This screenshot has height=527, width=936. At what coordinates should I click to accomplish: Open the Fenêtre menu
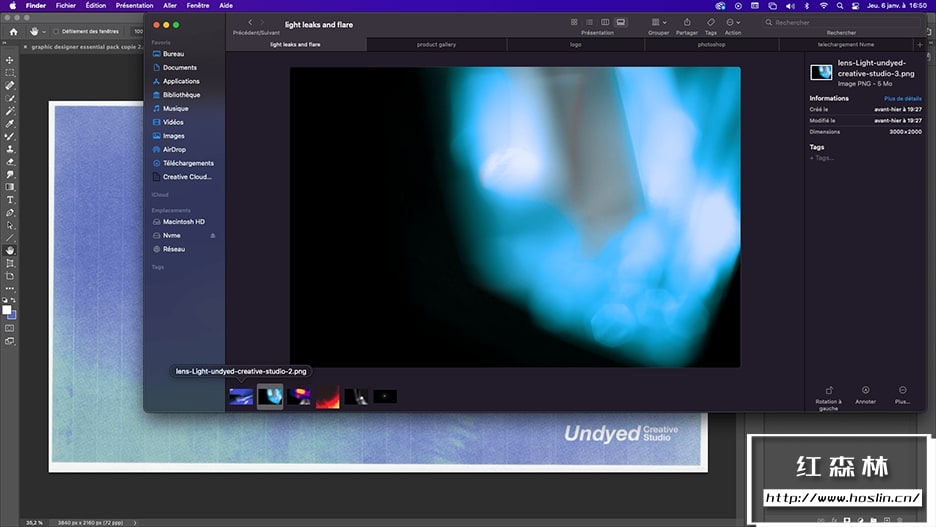(x=198, y=5)
